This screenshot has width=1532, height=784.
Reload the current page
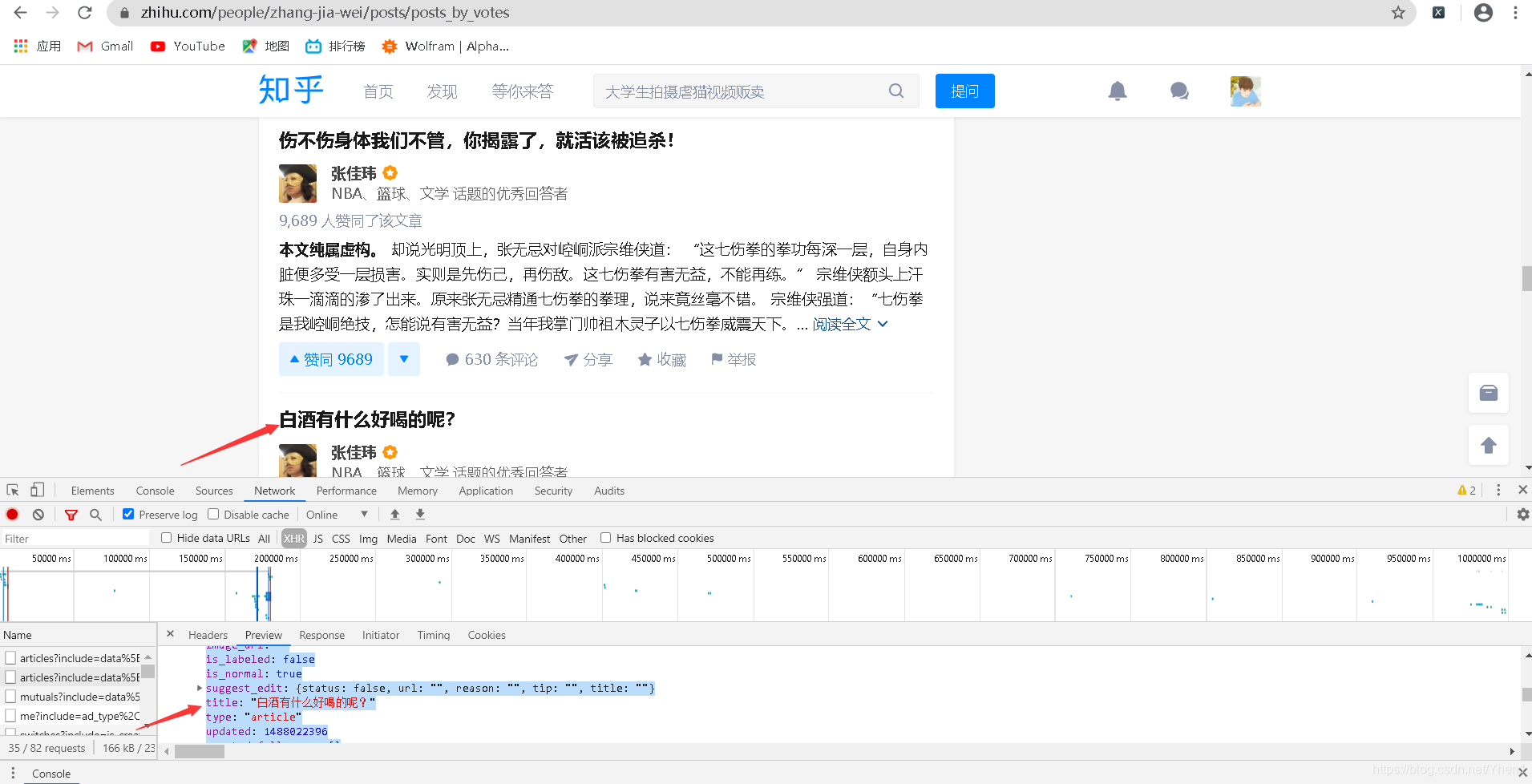[85, 13]
